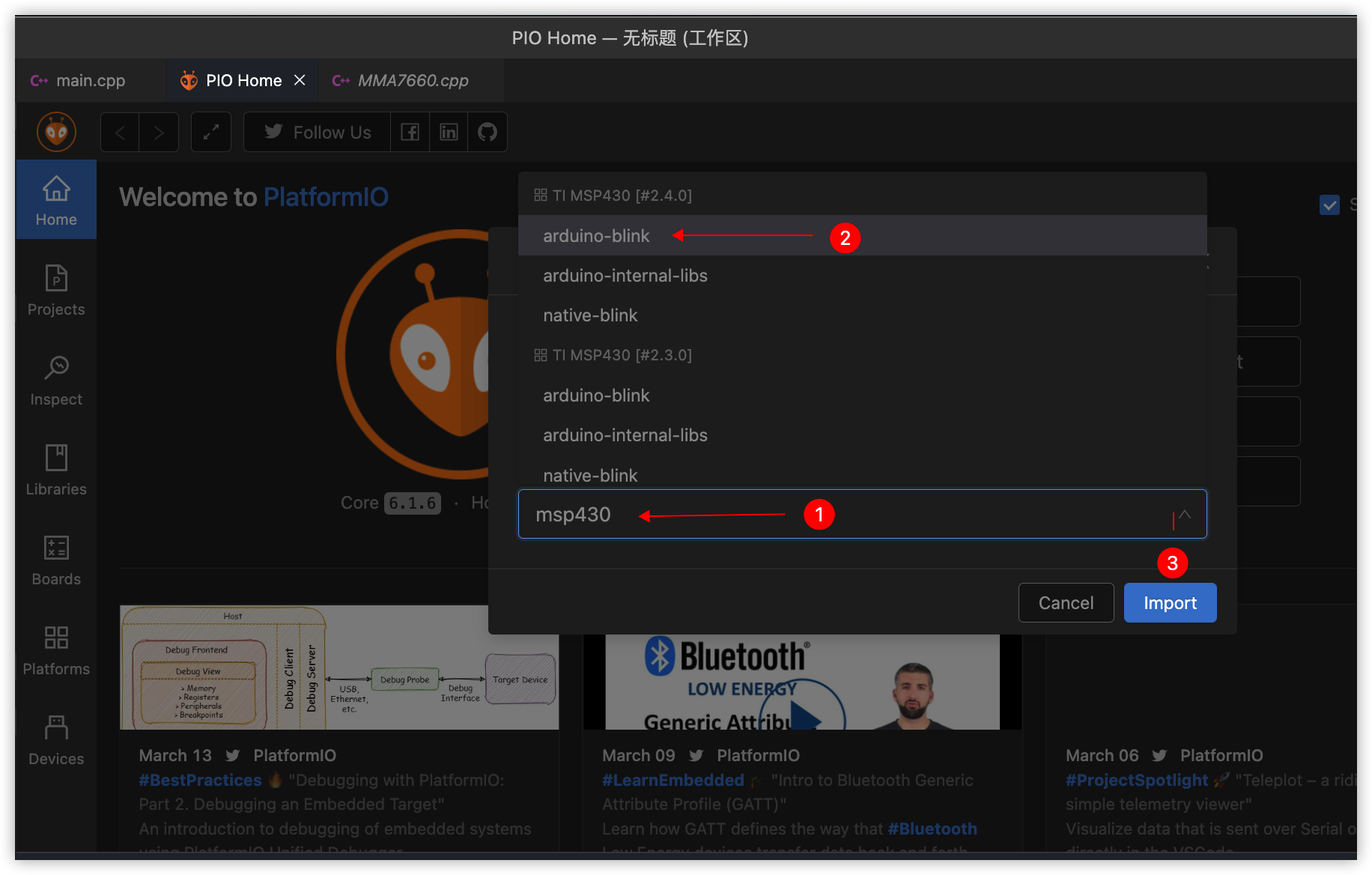This screenshot has width=1372, height=875.
Task: Click the Twitter icon beside March 13
Action: click(233, 755)
